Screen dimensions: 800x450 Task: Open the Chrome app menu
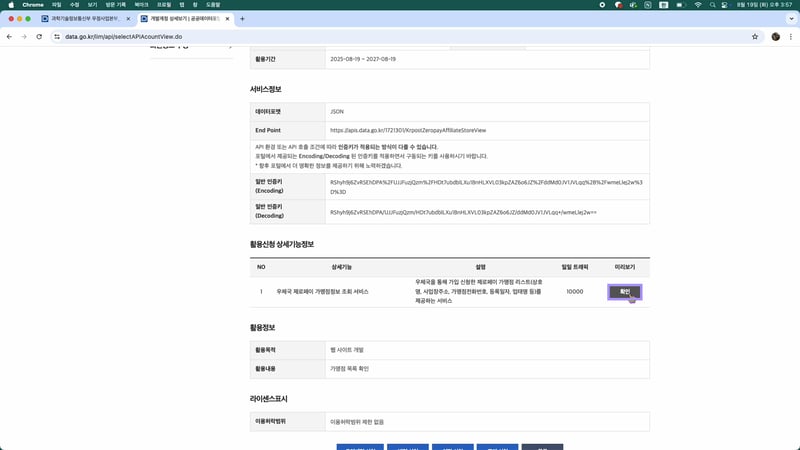[33, 5]
